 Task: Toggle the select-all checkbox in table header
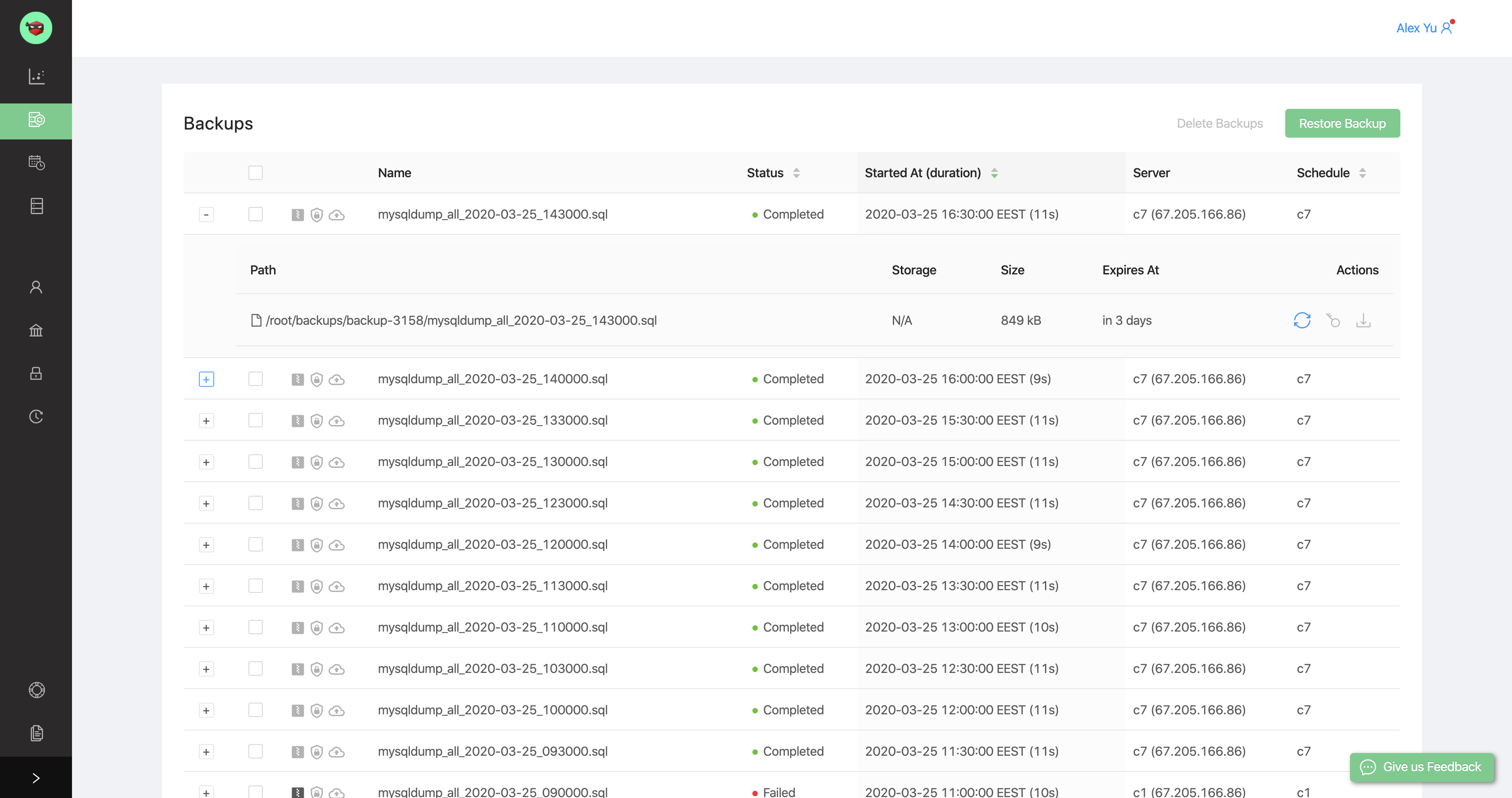pos(255,172)
